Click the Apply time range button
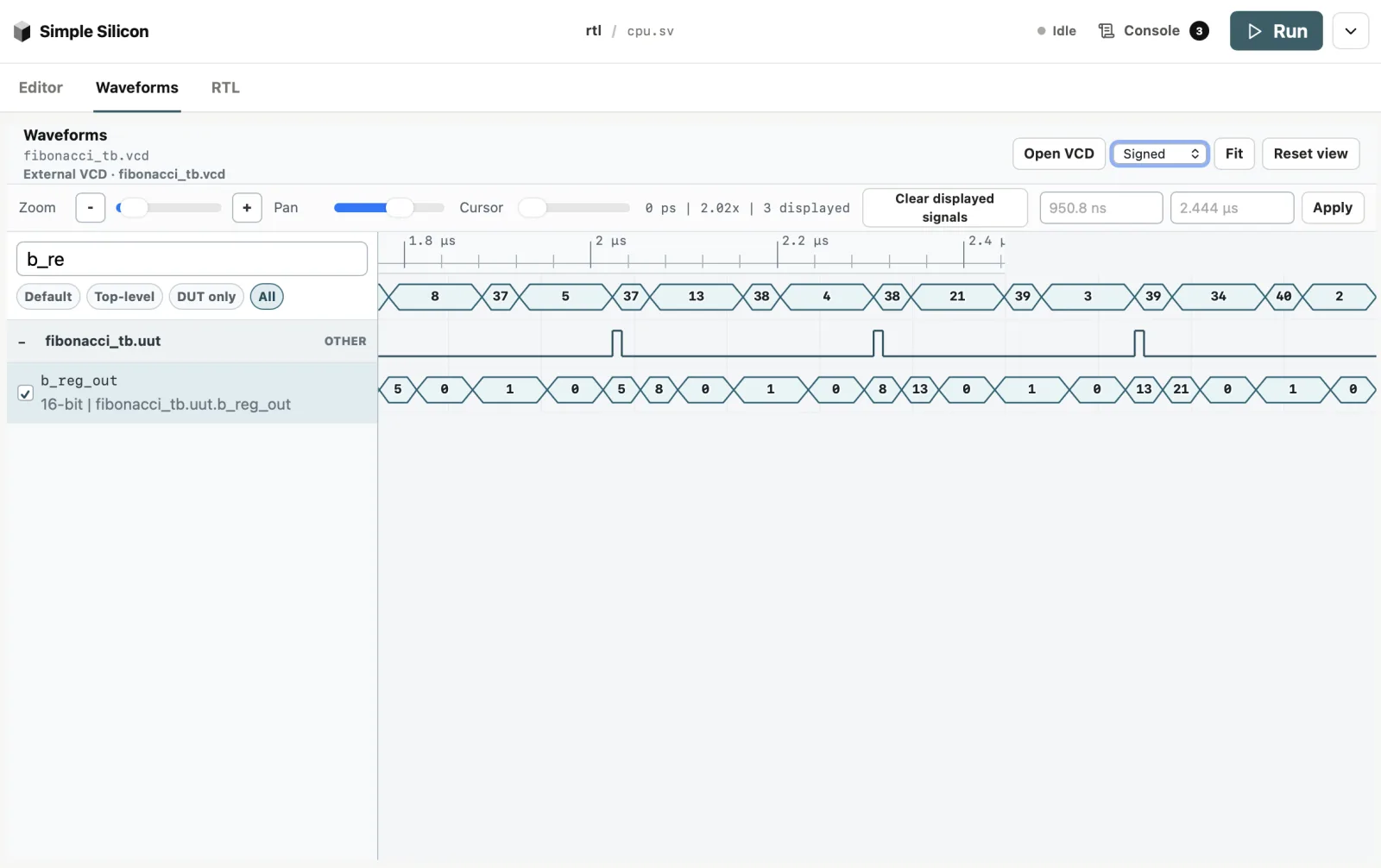Viewport: 1381px width, 868px height. coord(1332,208)
